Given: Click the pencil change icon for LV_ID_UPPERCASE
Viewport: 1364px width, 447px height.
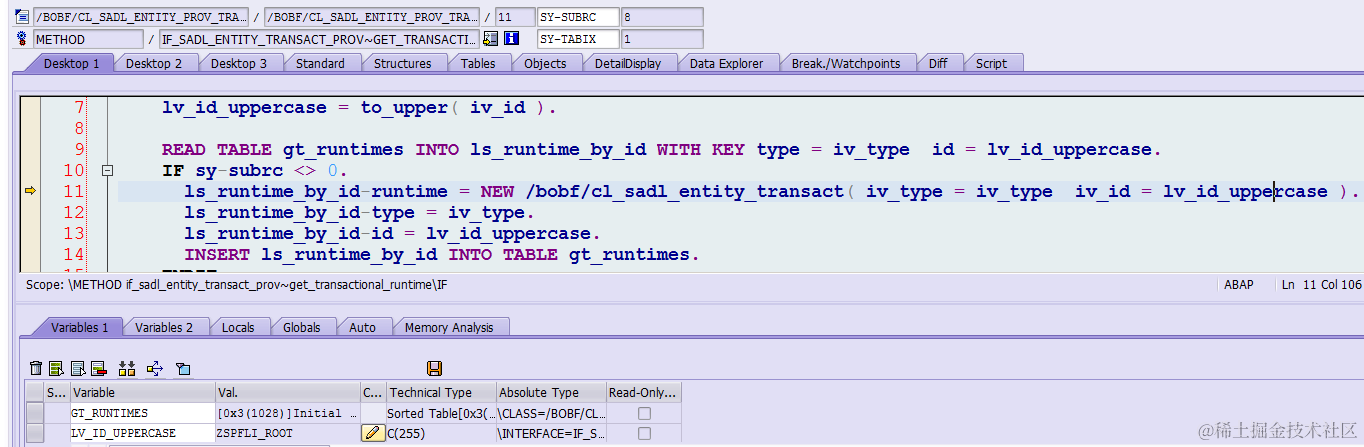Looking at the screenshot, I should click(x=373, y=433).
